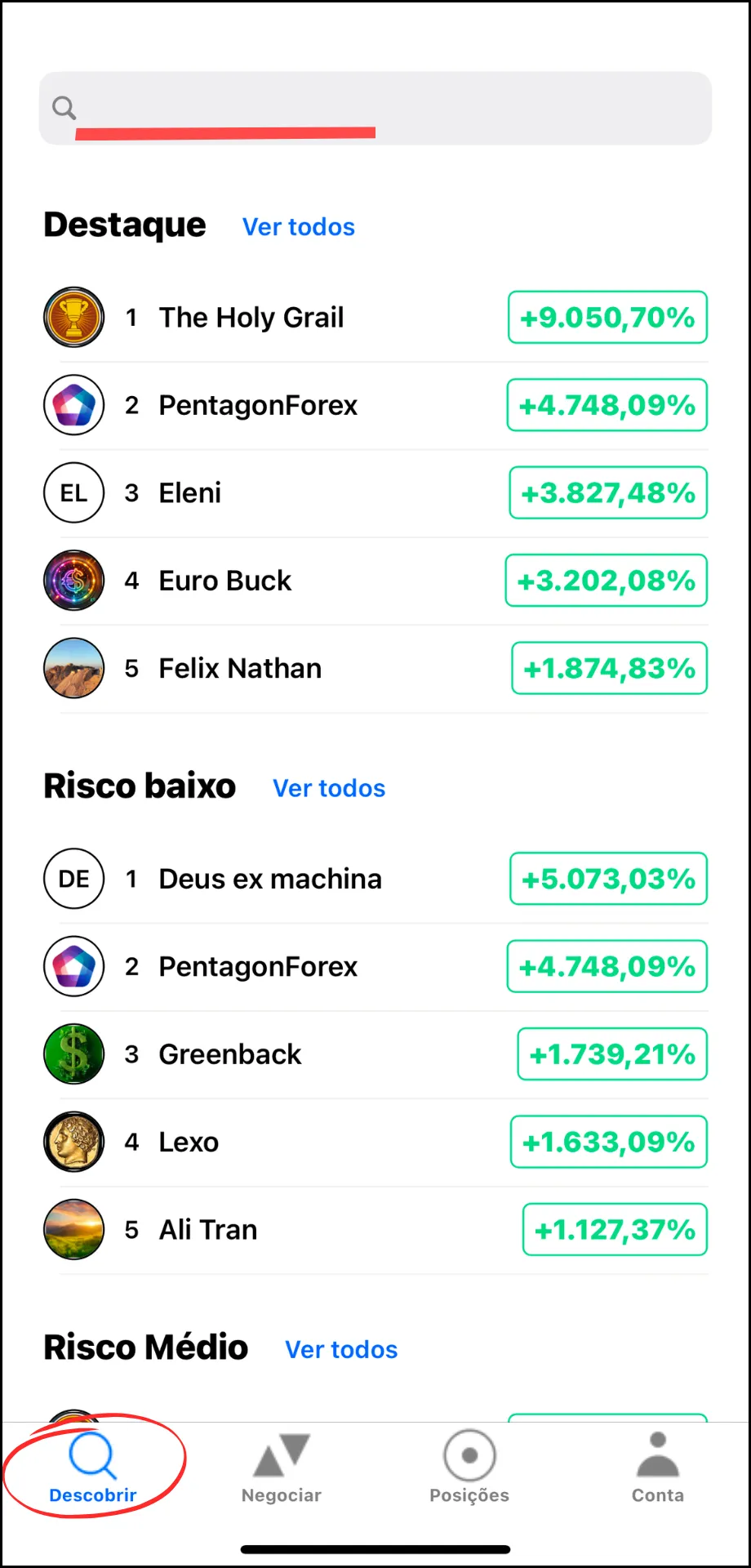Image resolution: width=751 pixels, height=1568 pixels.
Task: Tap the search magnifier icon
Action: click(x=64, y=108)
